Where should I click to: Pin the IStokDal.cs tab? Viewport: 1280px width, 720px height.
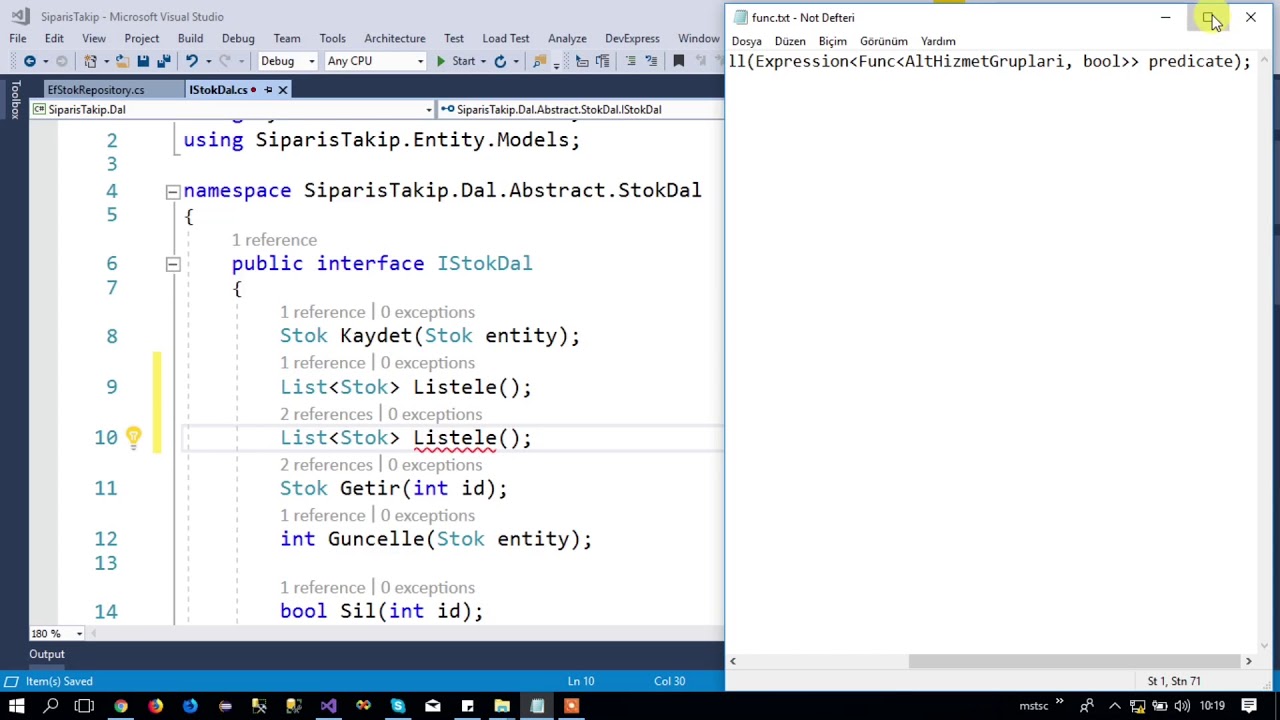(267, 90)
